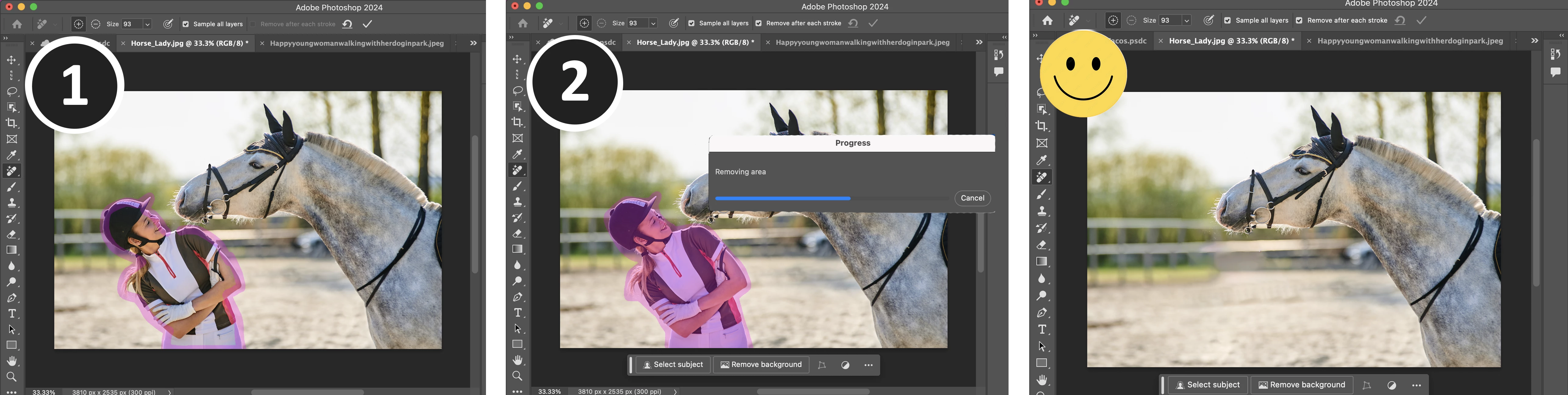The height and width of the screenshot is (395, 1568).
Task: Toggle Remove after each stroke in panel 2
Action: 759,23
